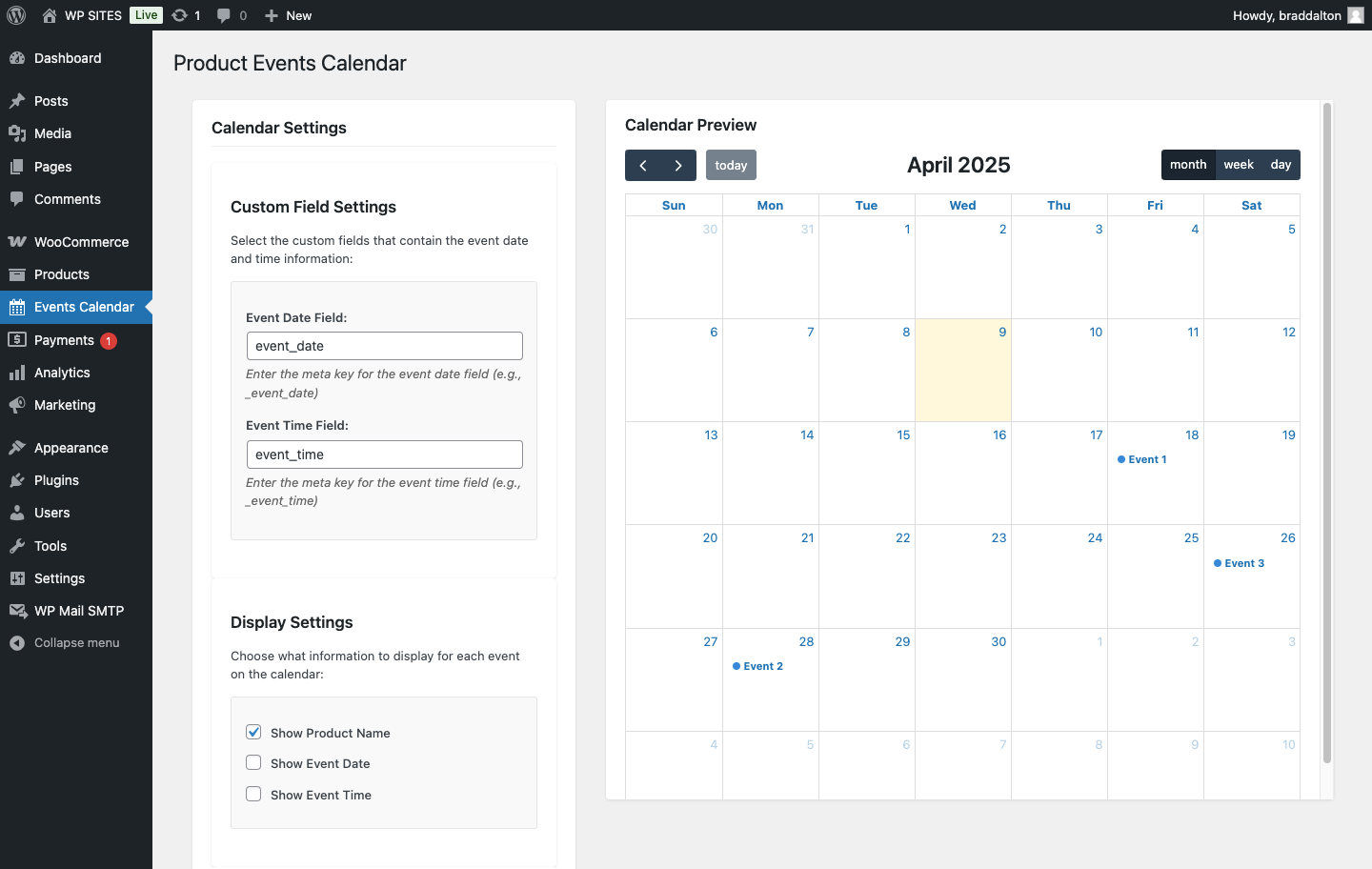This screenshot has height=869, width=1372.
Task: Enable Show Event Date checkbox
Action: point(253,763)
